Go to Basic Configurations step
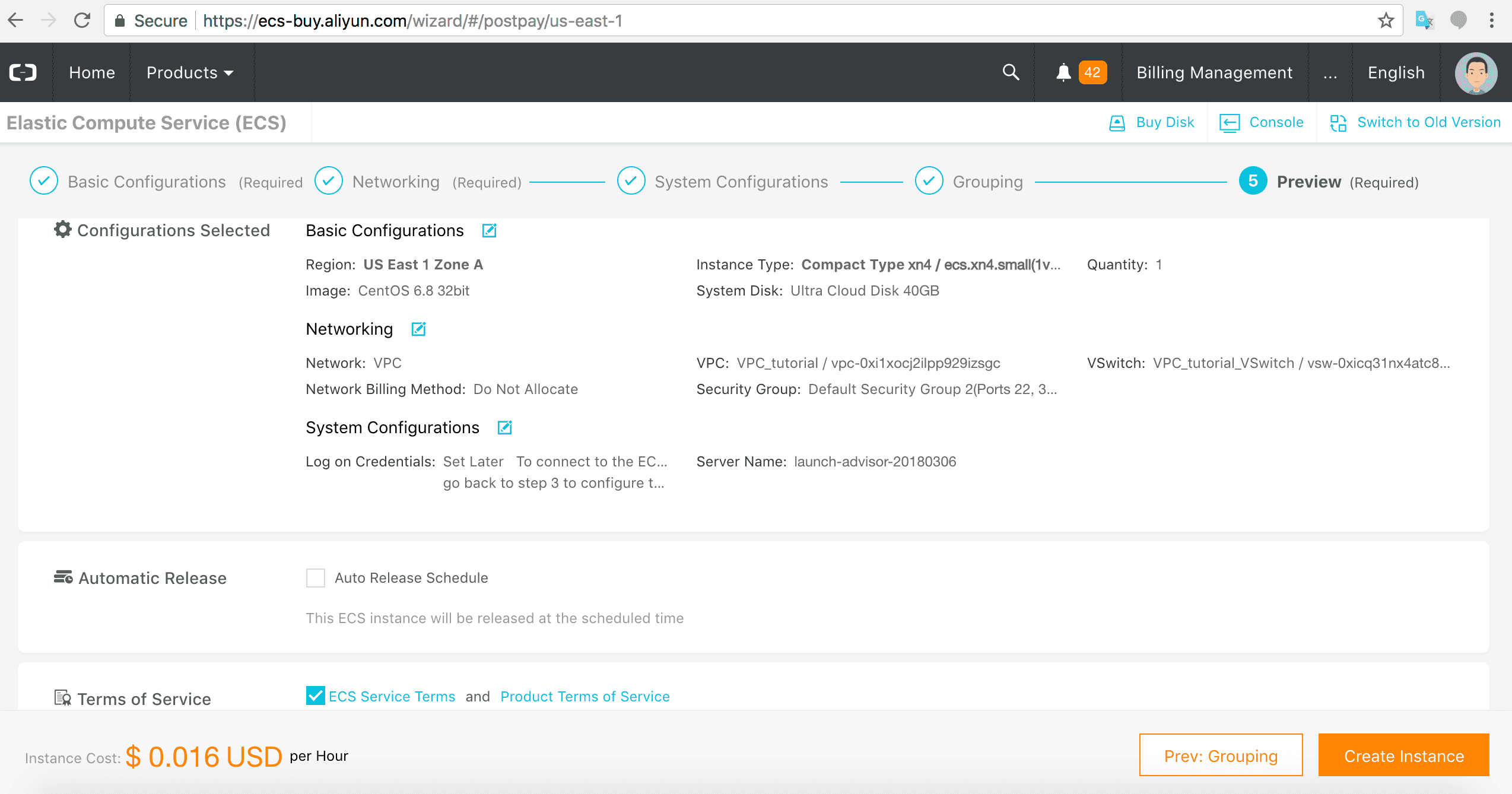This screenshot has width=1512, height=794. coord(147,182)
